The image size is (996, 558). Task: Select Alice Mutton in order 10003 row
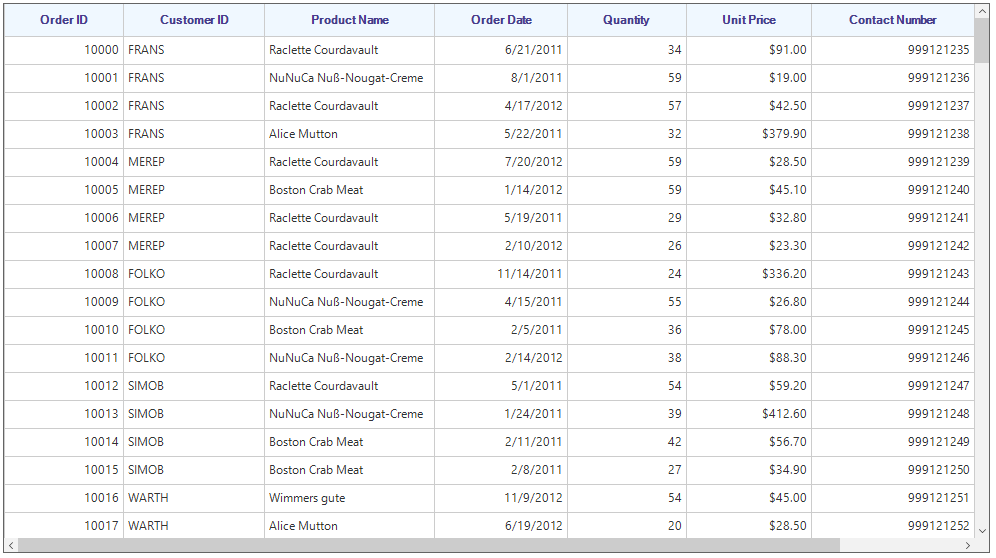click(x=349, y=133)
